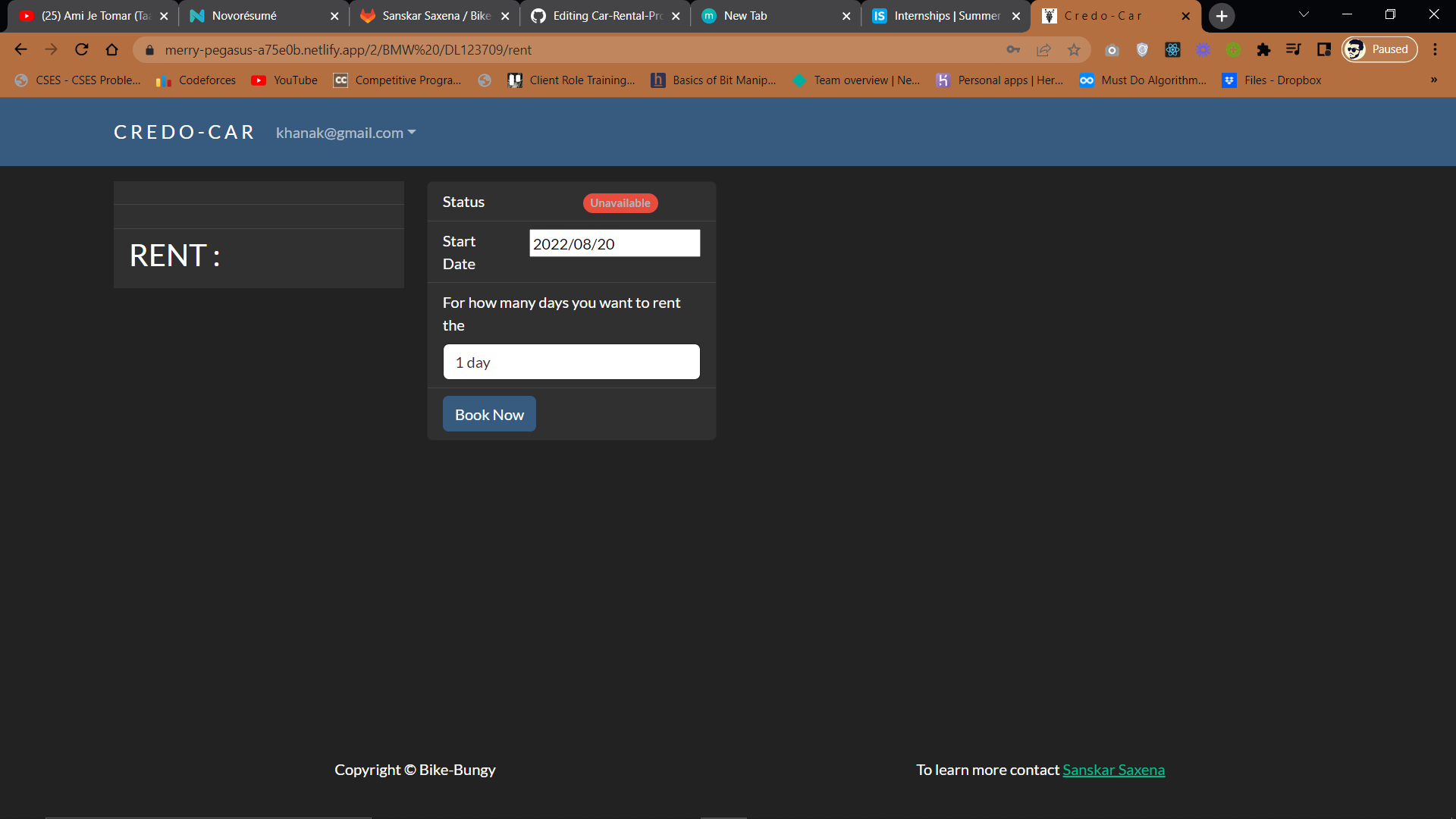Open the Sanskar Saxena contact link
Image resolution: width=1456 pixels, height=819 pixels.
[1113, 769]
